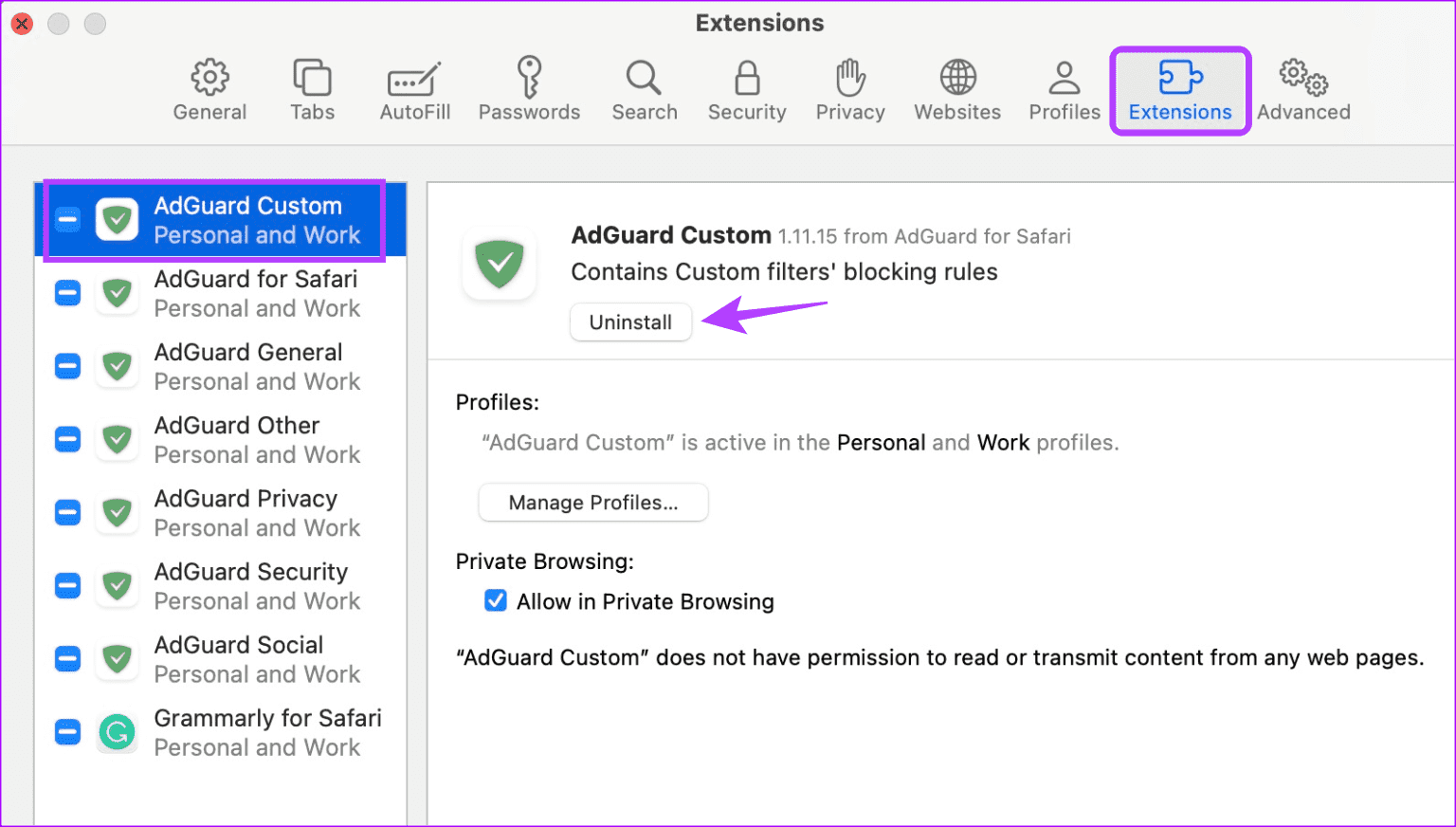
Task: Select the Websites settings icon
Action: pyautogui.click(x=956, y=88)
